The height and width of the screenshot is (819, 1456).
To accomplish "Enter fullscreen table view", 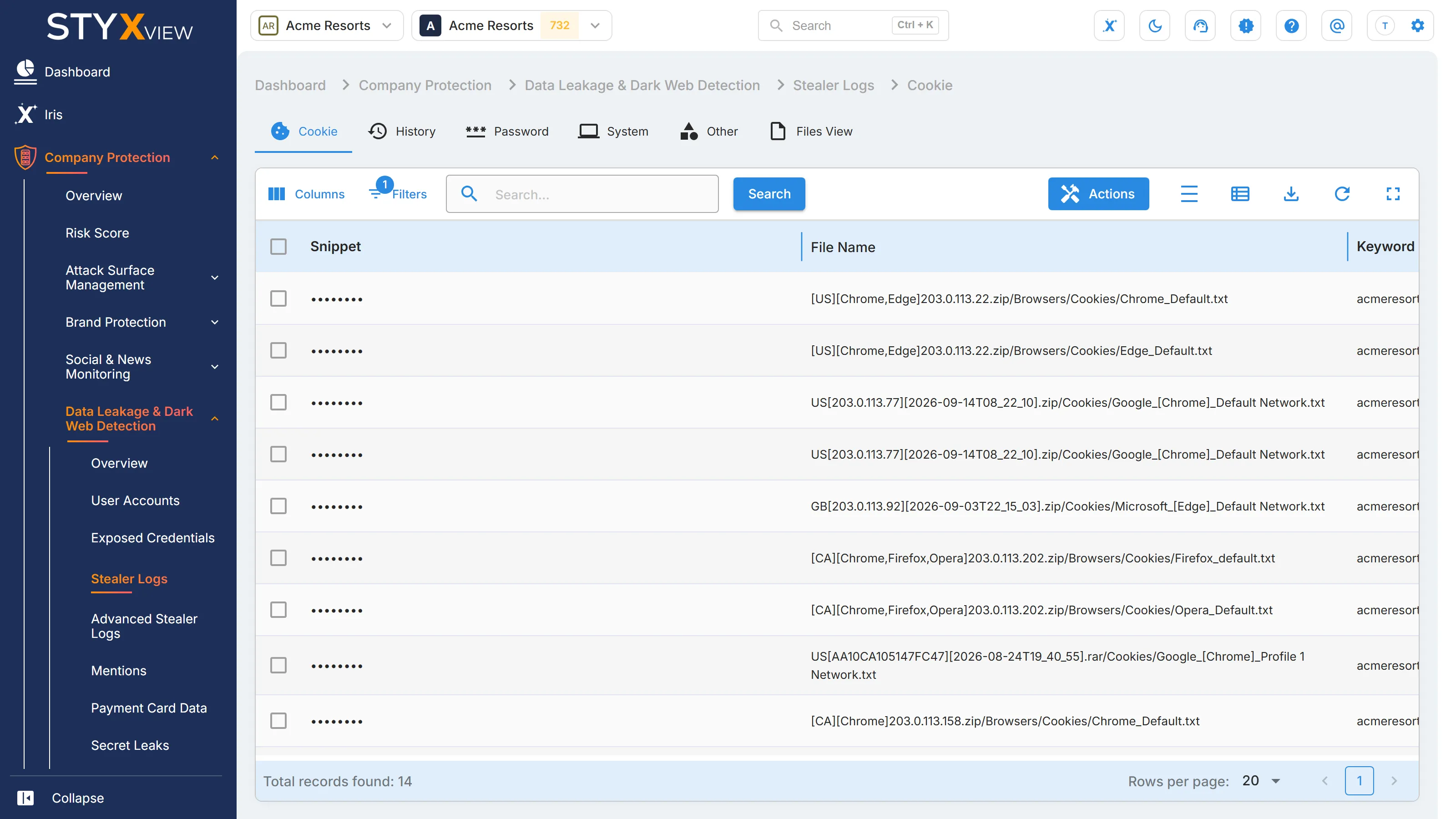I will (x=1393, y=194).
